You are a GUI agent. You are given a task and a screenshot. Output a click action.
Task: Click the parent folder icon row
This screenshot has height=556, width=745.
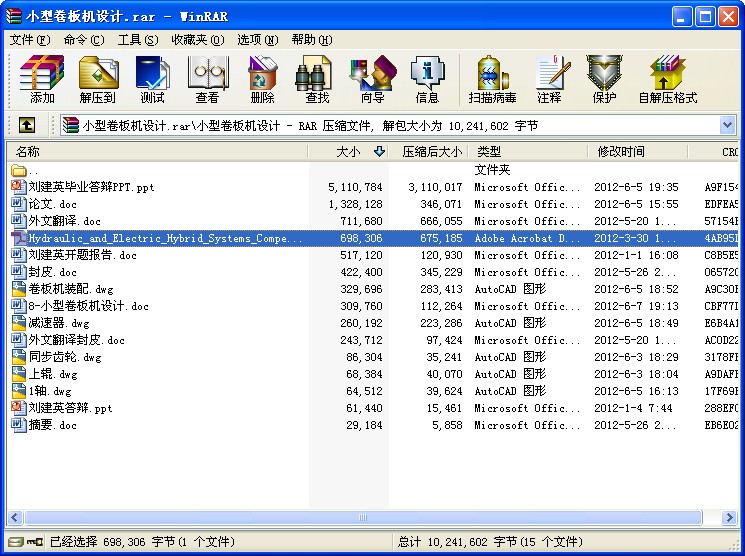[18, 170]
